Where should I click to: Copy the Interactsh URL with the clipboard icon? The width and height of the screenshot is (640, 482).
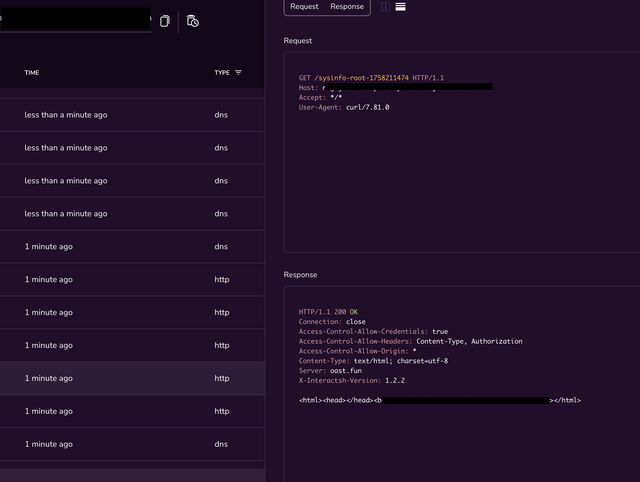164,21
